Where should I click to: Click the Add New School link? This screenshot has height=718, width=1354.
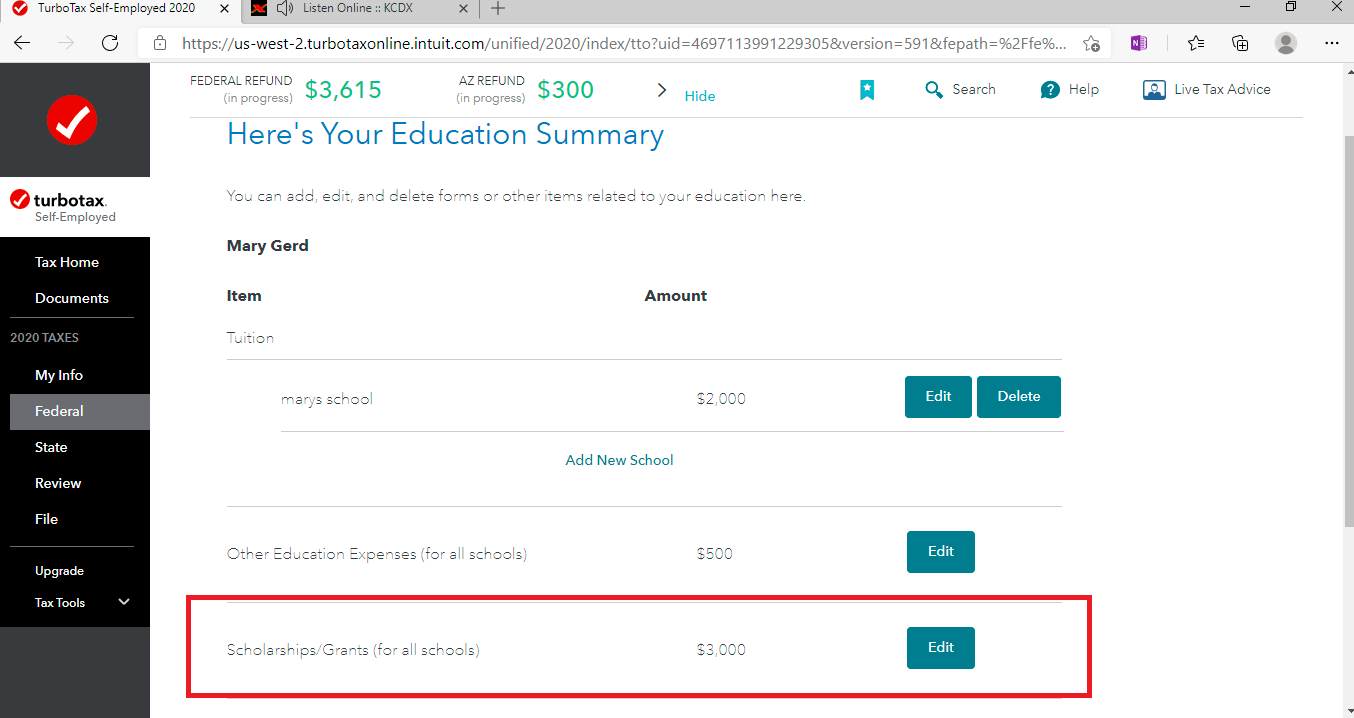click(620, 460)
